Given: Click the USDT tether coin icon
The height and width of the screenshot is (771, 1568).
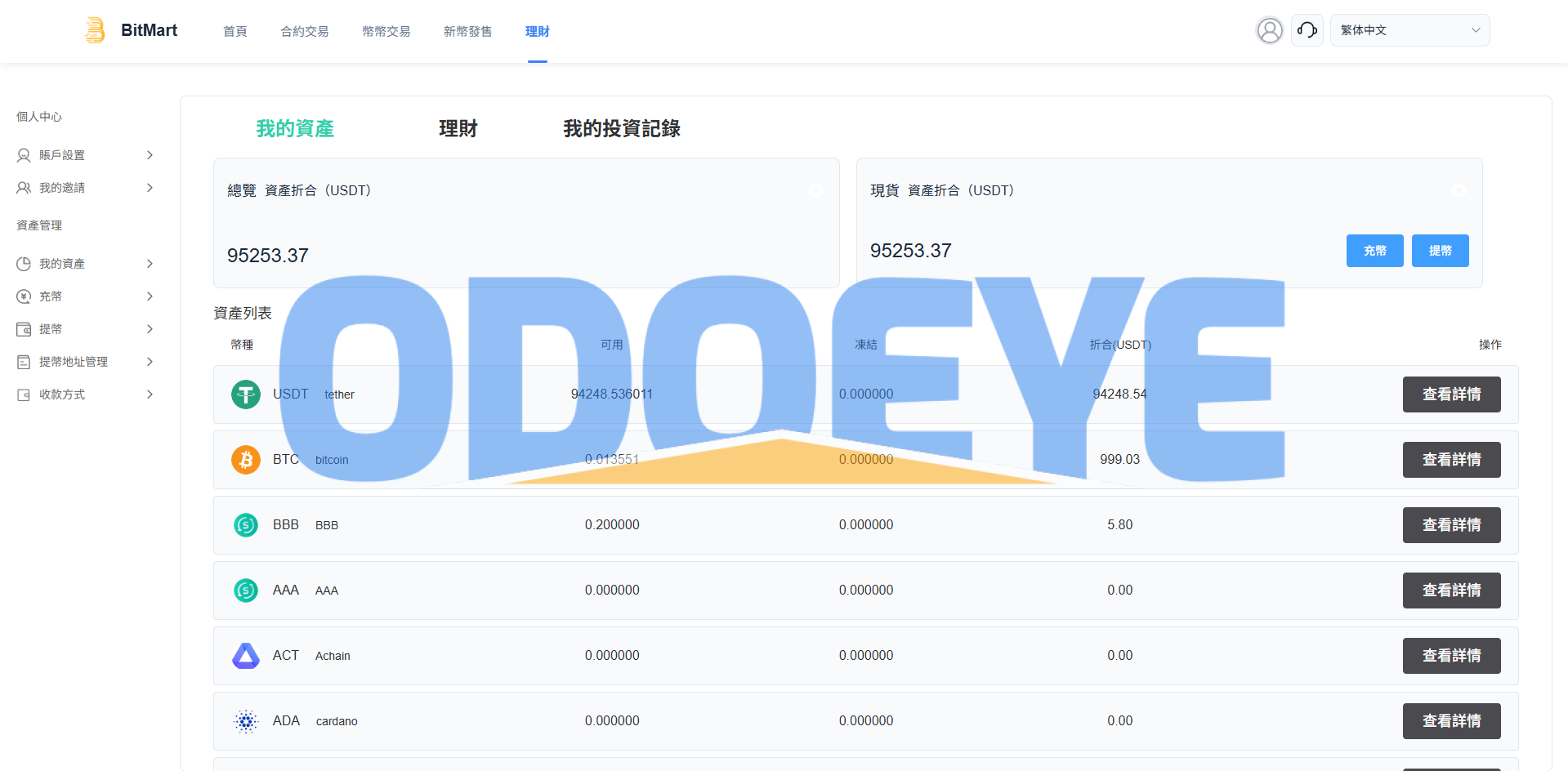Looking at the screenshot, I should 245,394.
